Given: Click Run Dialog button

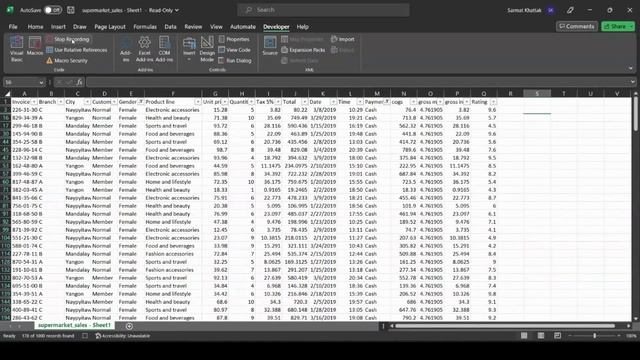Looking at the screenshot, I should [x=235, y=60].
